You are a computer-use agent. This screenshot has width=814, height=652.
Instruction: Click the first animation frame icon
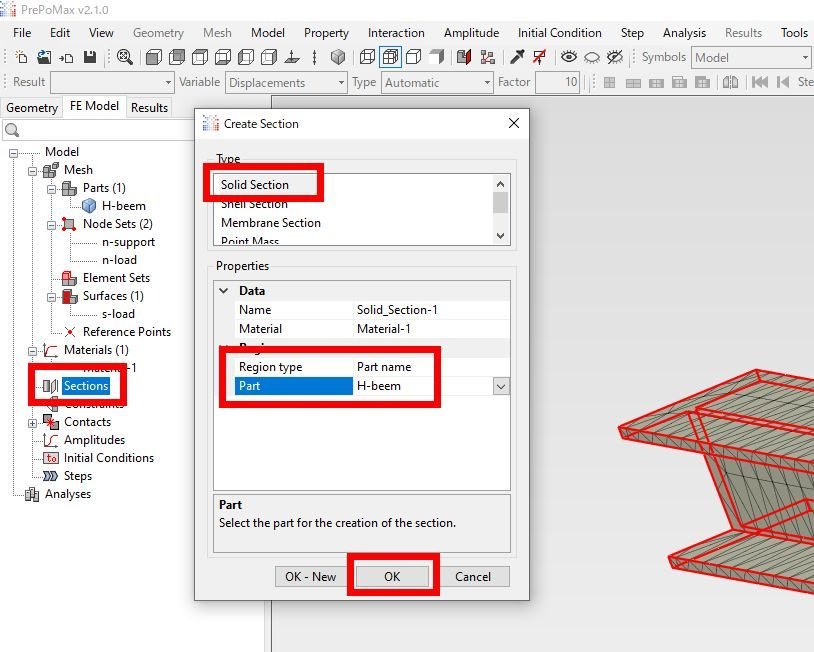[759, 82]
